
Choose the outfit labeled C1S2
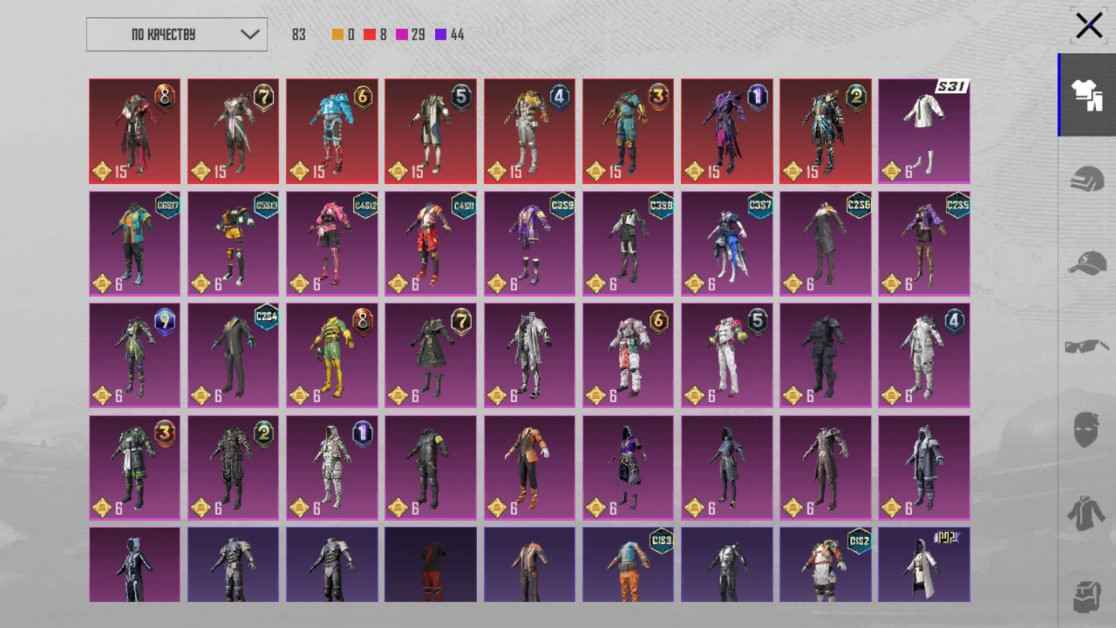pos(826,565)
